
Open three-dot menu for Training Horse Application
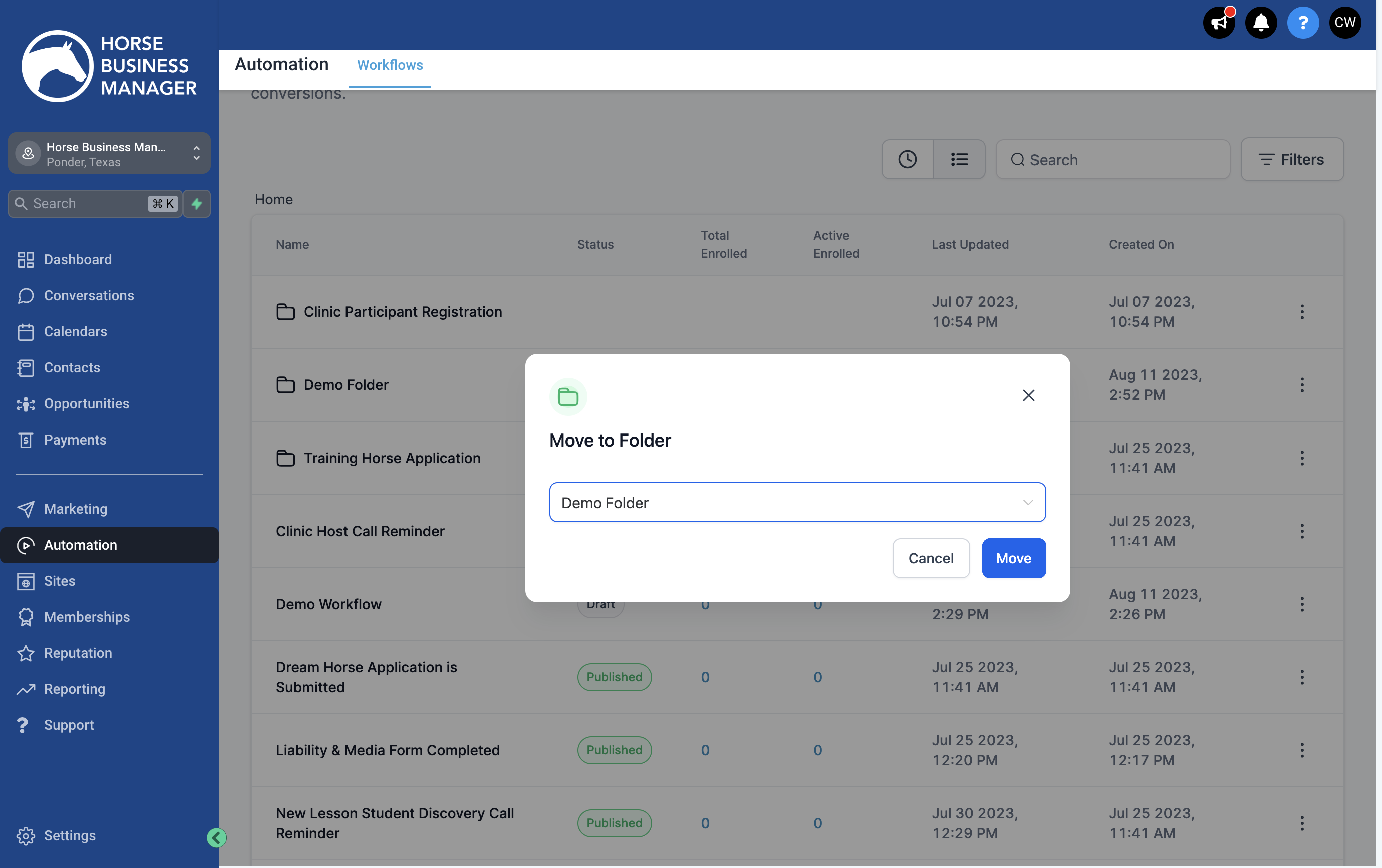pyautogui.click(x=1302, y=458)
